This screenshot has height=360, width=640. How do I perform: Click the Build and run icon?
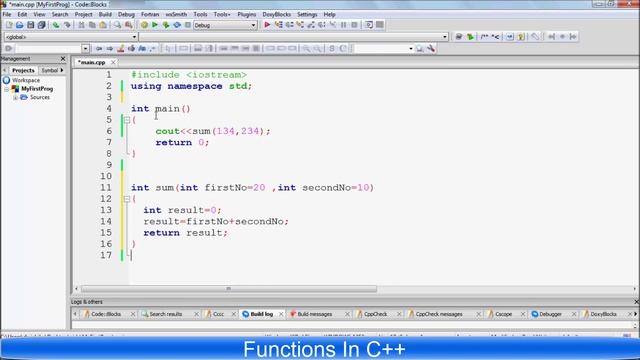166,25
